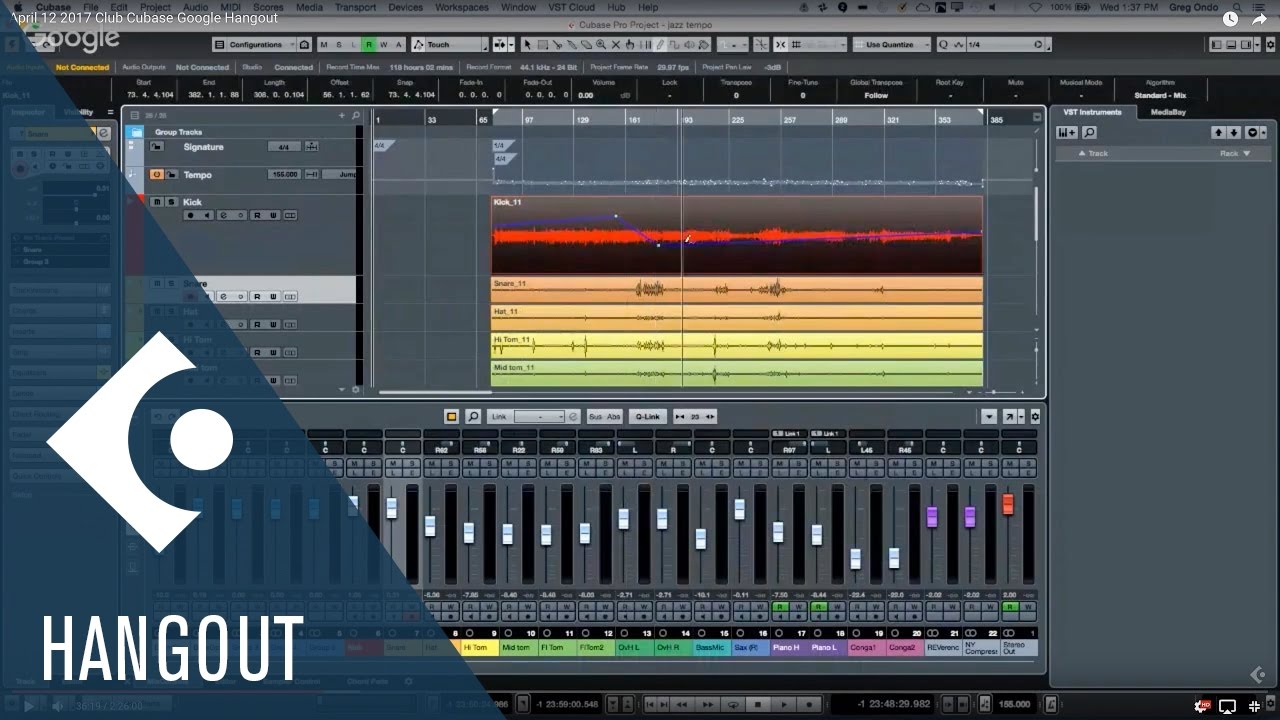
Task: Mute the Kick track
Action: pos(157,202)
